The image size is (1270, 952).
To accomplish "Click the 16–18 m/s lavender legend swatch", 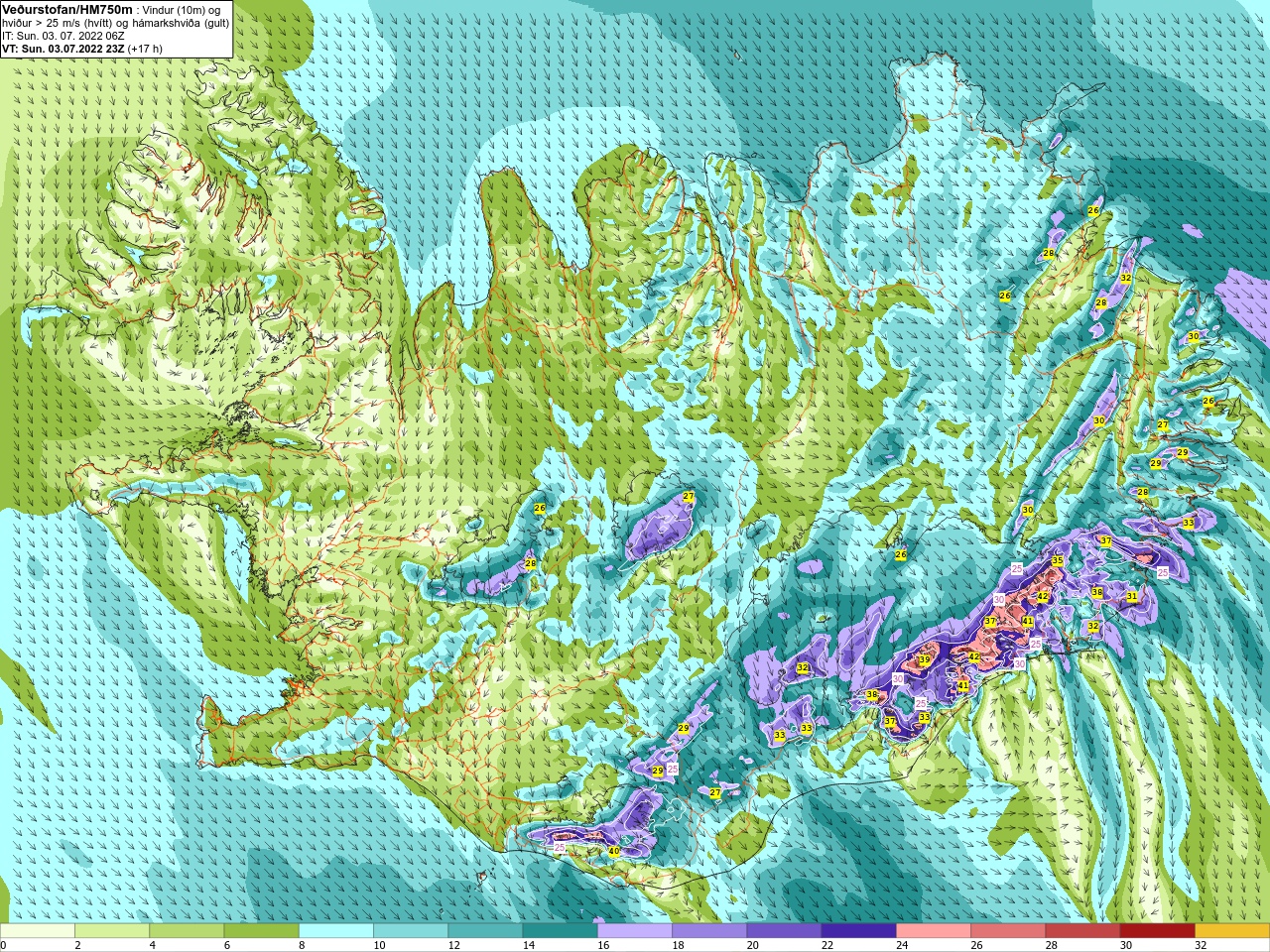I will point(635,931).
